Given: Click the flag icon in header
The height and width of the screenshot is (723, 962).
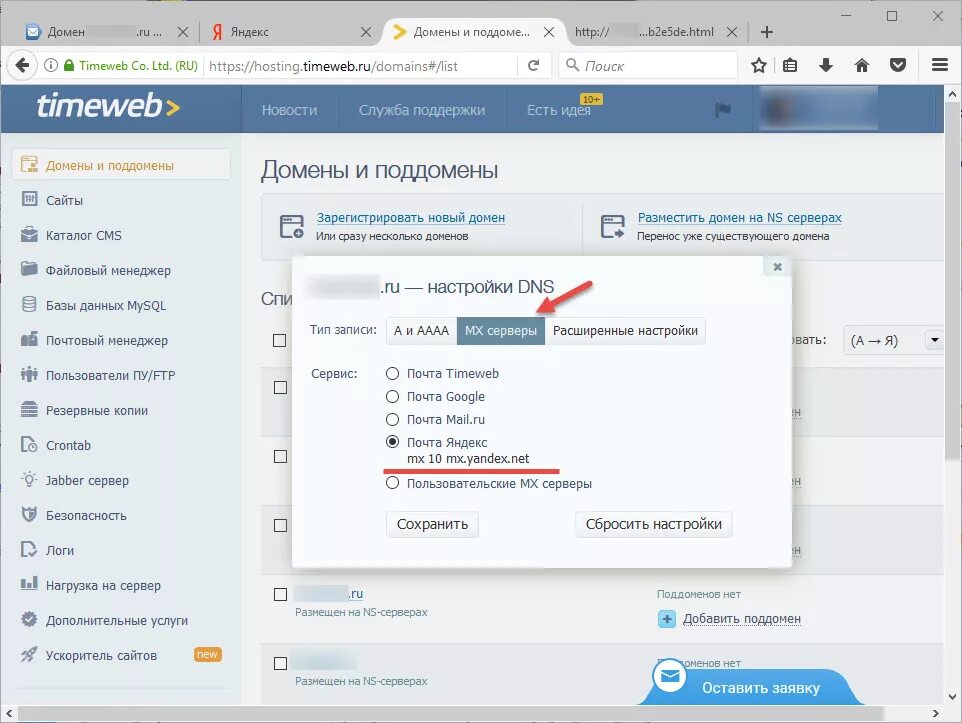Looking at the screenshot, I should tap(723, 110).
